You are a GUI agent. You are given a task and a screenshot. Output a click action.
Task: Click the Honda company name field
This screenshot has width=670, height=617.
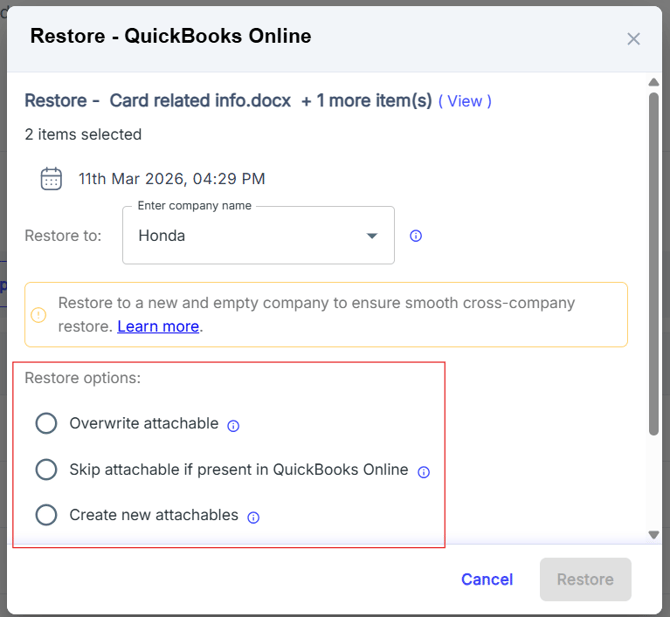click(240, 236)
